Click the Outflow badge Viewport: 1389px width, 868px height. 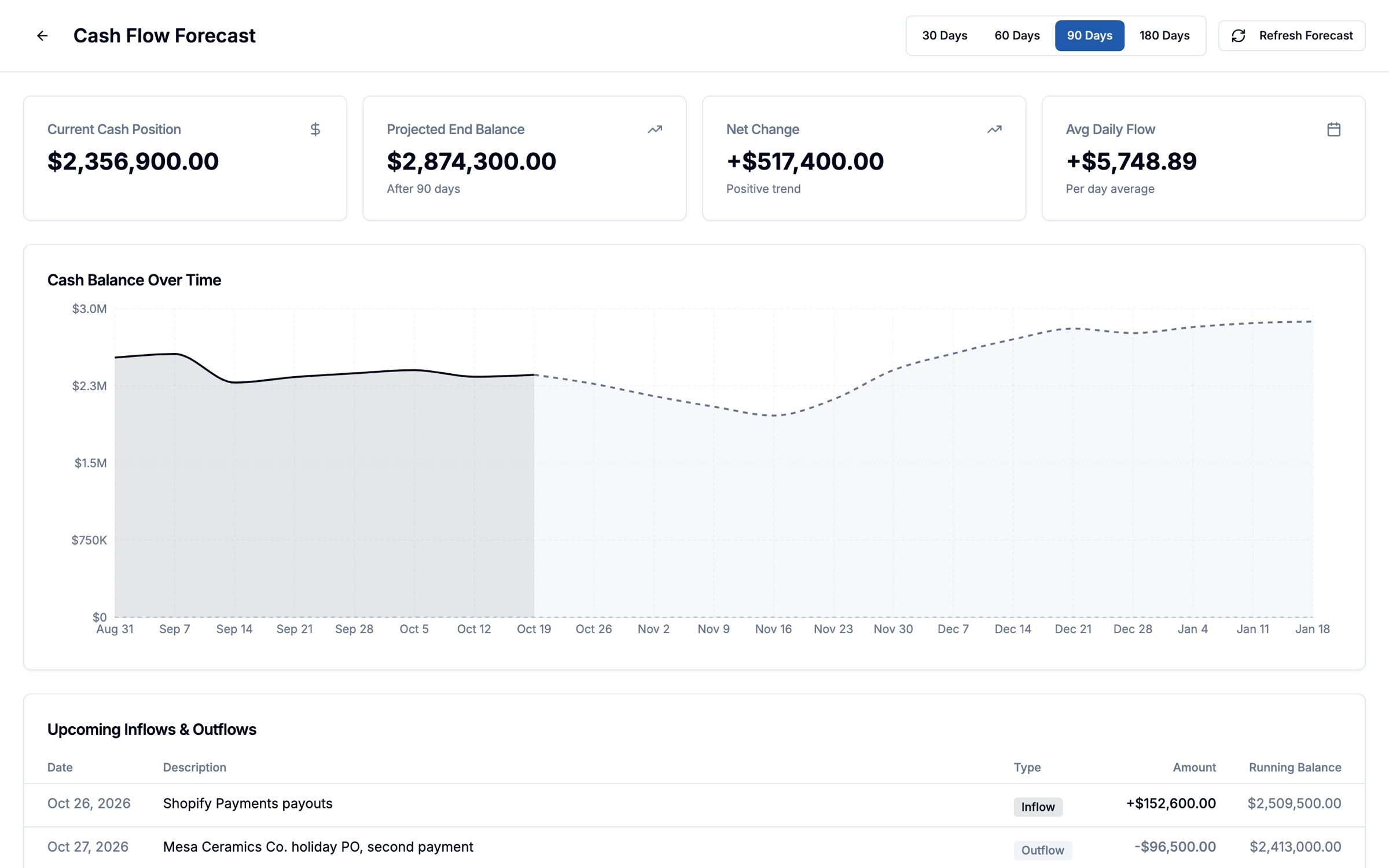(1042, 850)
